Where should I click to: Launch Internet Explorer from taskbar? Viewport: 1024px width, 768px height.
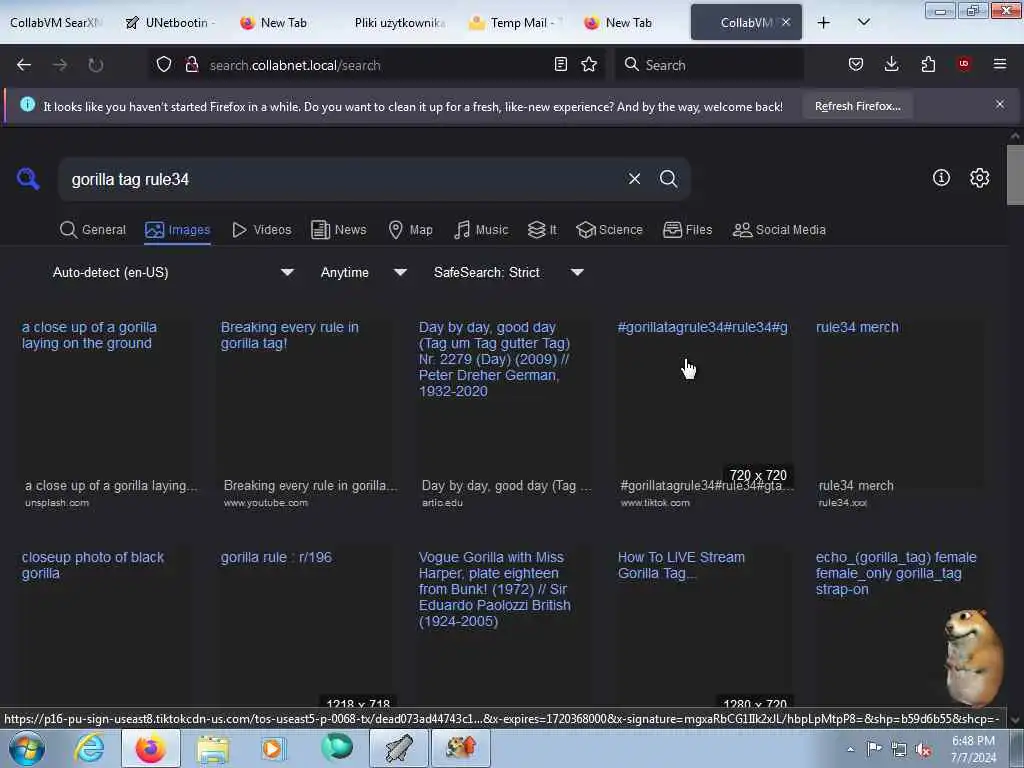coord(89,748)
